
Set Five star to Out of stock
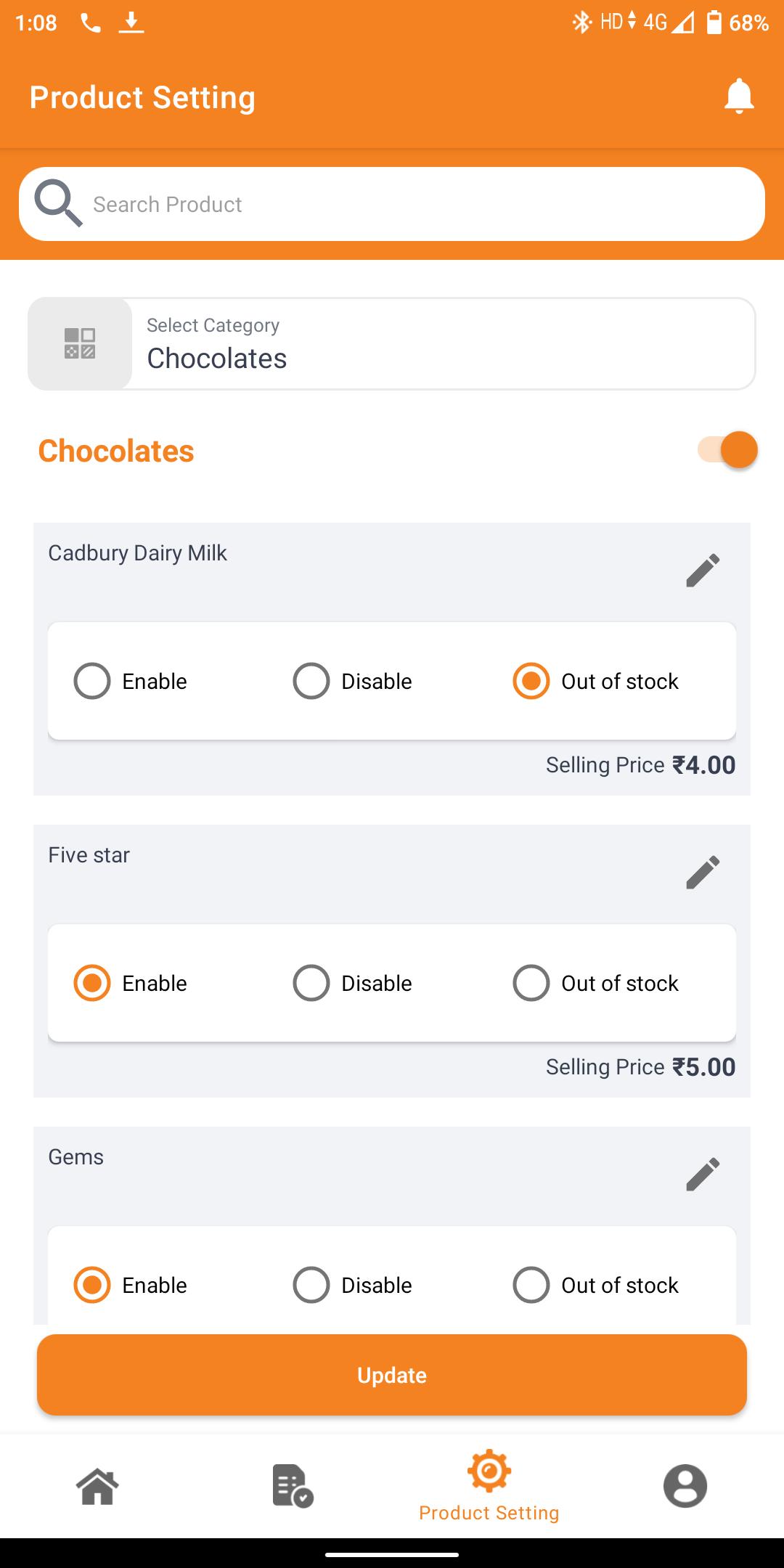[595, 984]
